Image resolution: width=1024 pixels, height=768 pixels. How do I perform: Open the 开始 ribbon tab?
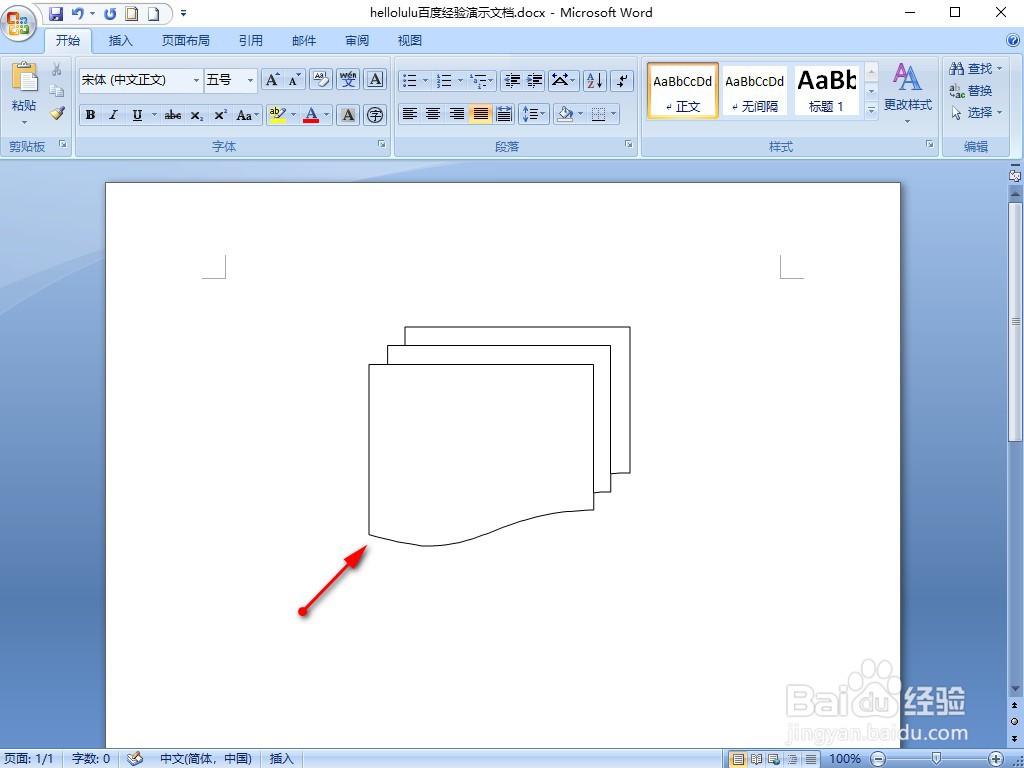[67, 40]
